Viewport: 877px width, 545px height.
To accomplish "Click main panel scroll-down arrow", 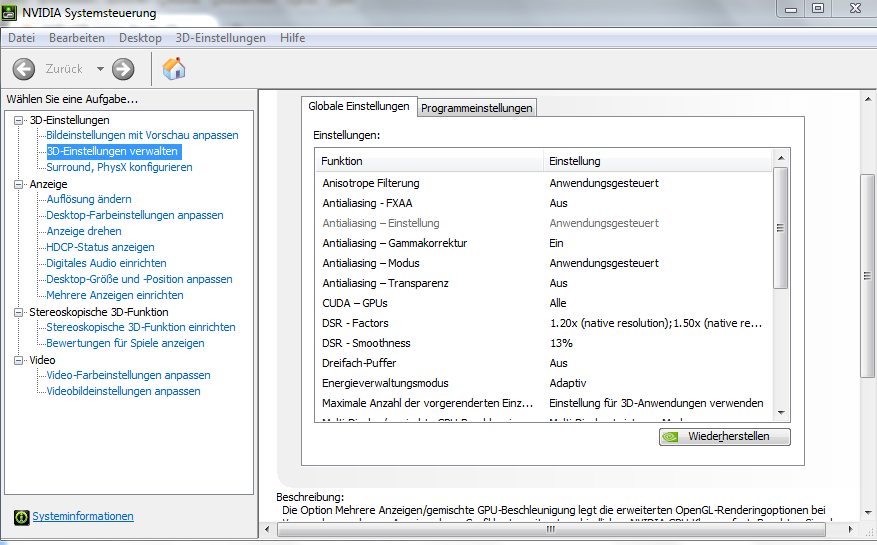I will (x=867, y=512).
